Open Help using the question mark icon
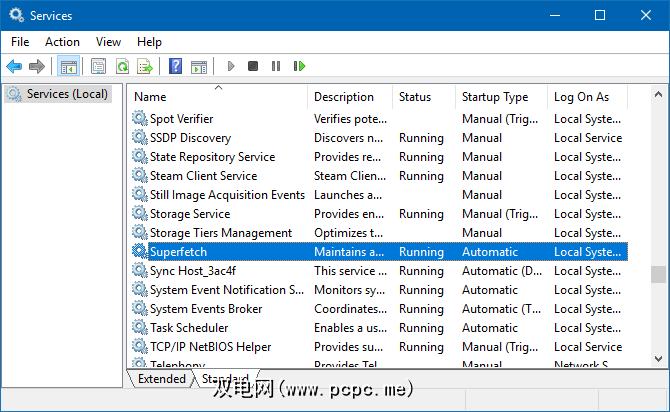 (175, 67)
